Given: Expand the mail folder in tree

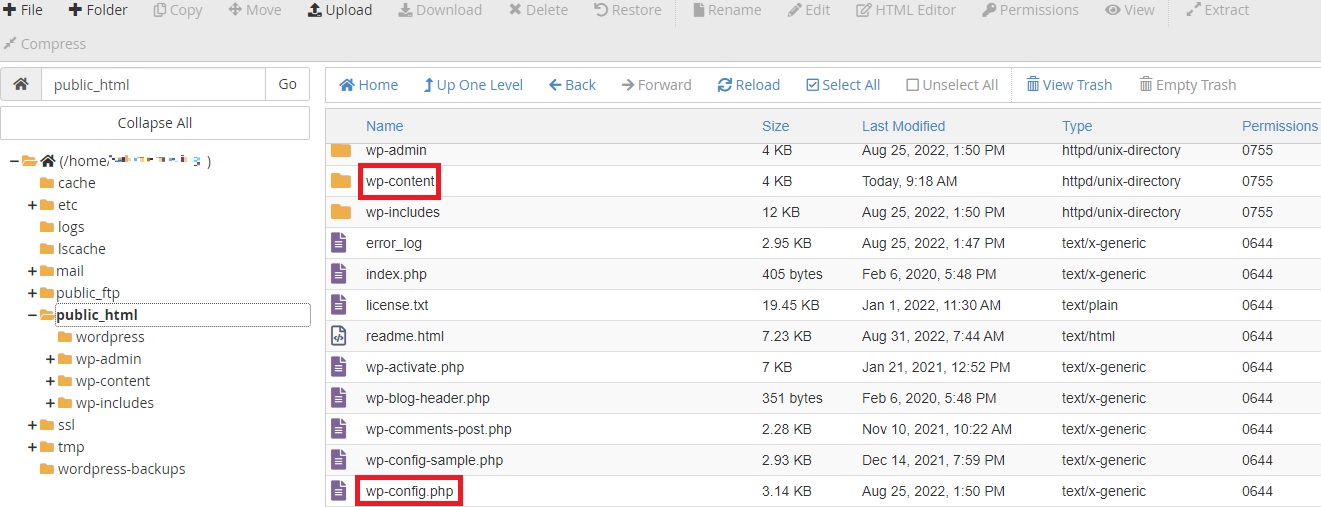Looking at the screenshot, I should tap(32, 271).
